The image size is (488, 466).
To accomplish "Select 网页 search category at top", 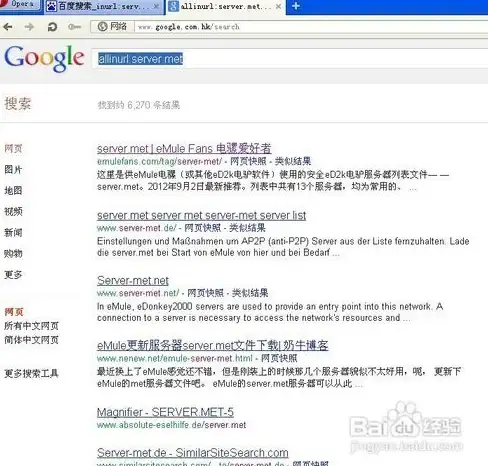I will (x=13, y=148).
